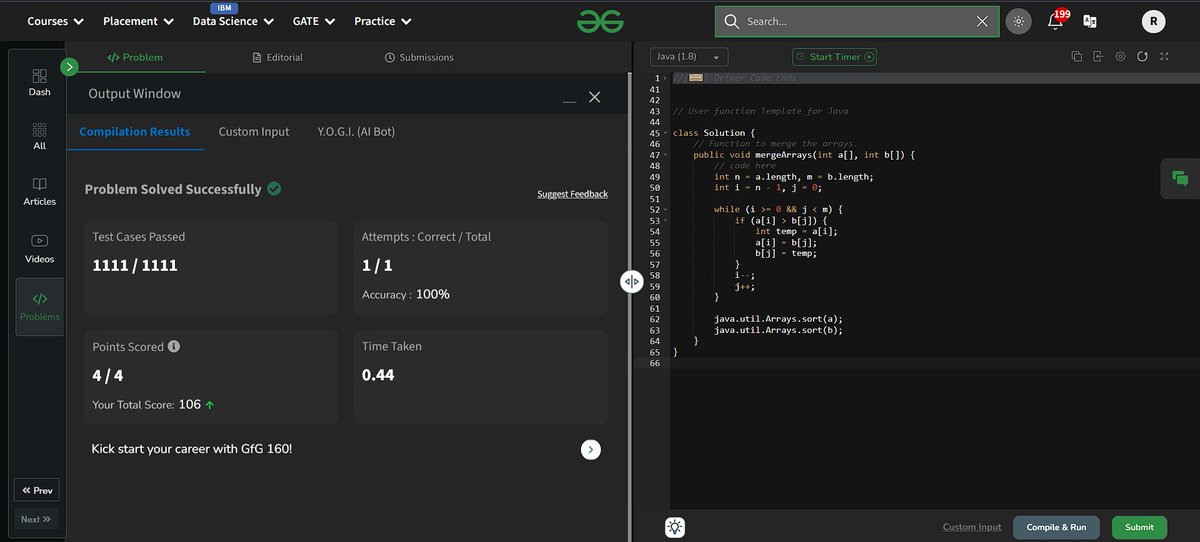
Task: Go to the Prev problem
Action: point(36,491)
